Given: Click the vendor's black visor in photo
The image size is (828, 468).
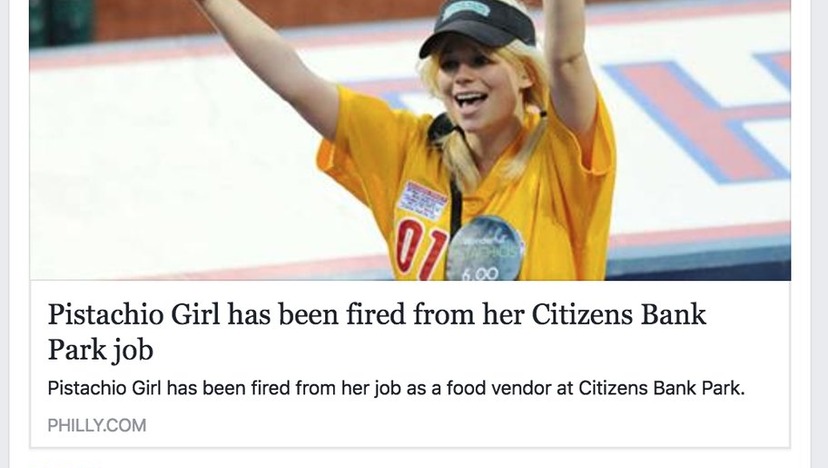Looking at the screenshot, I should pos(475,26).
